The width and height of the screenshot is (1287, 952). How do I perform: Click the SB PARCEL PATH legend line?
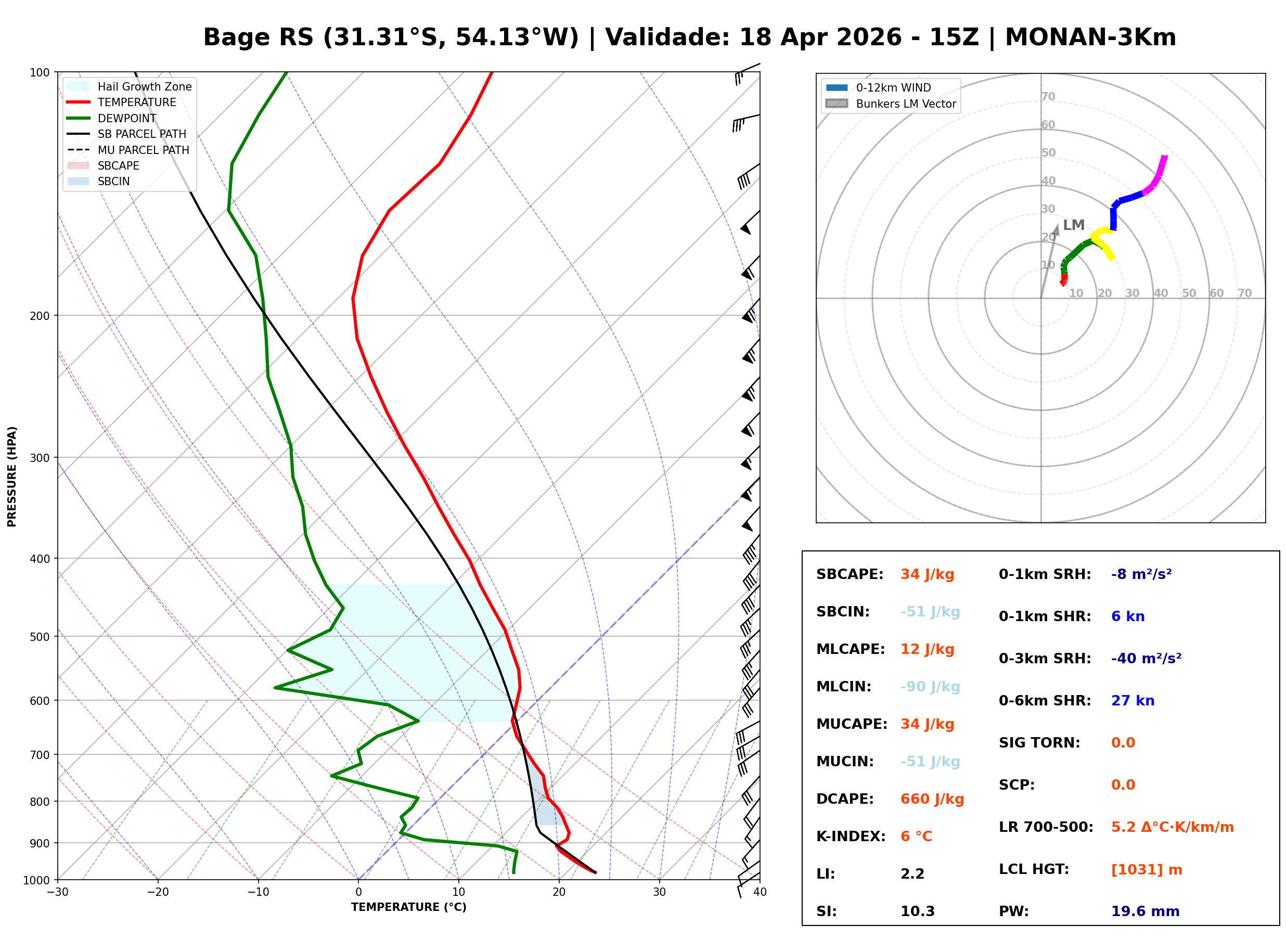coord(79,134)
